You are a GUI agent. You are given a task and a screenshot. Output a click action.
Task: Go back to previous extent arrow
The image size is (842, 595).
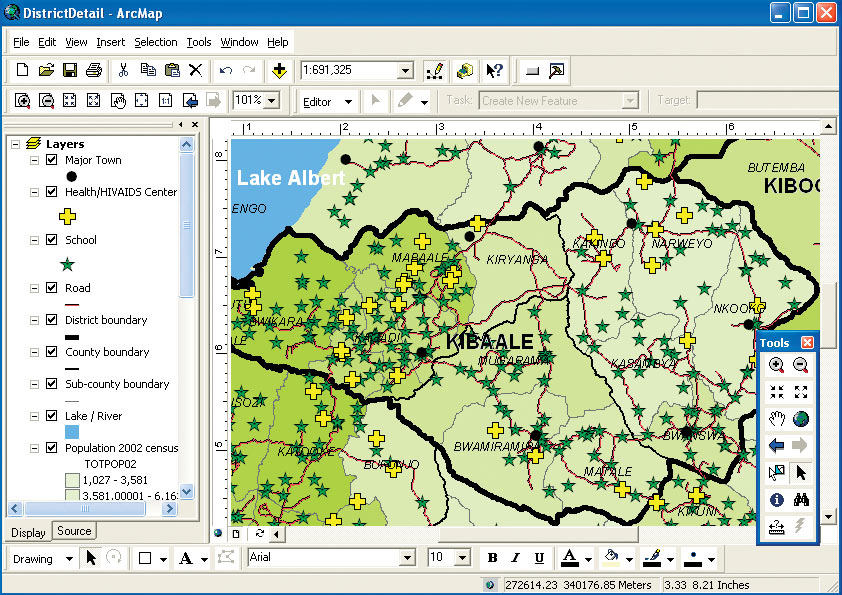pos(777,446)
